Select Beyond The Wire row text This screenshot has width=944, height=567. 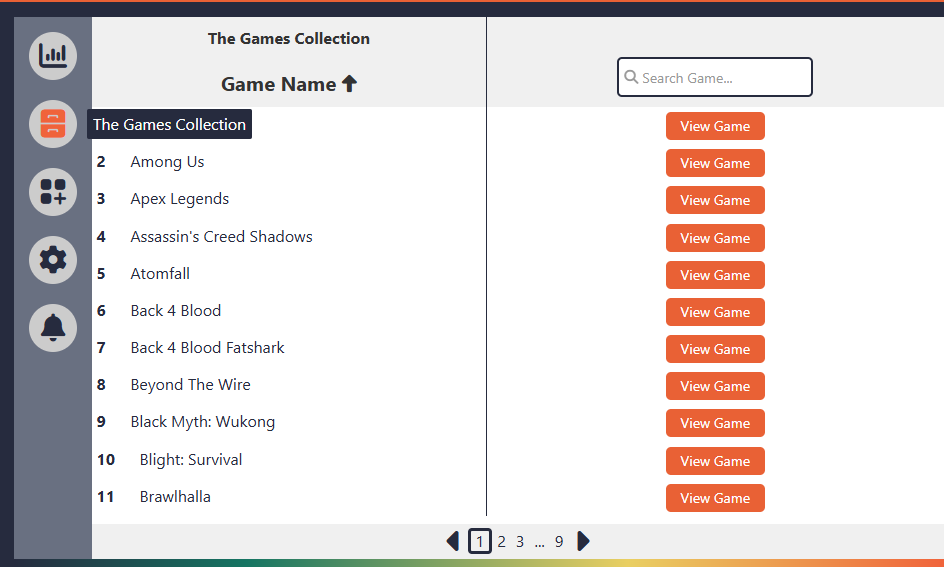point(190,385)
